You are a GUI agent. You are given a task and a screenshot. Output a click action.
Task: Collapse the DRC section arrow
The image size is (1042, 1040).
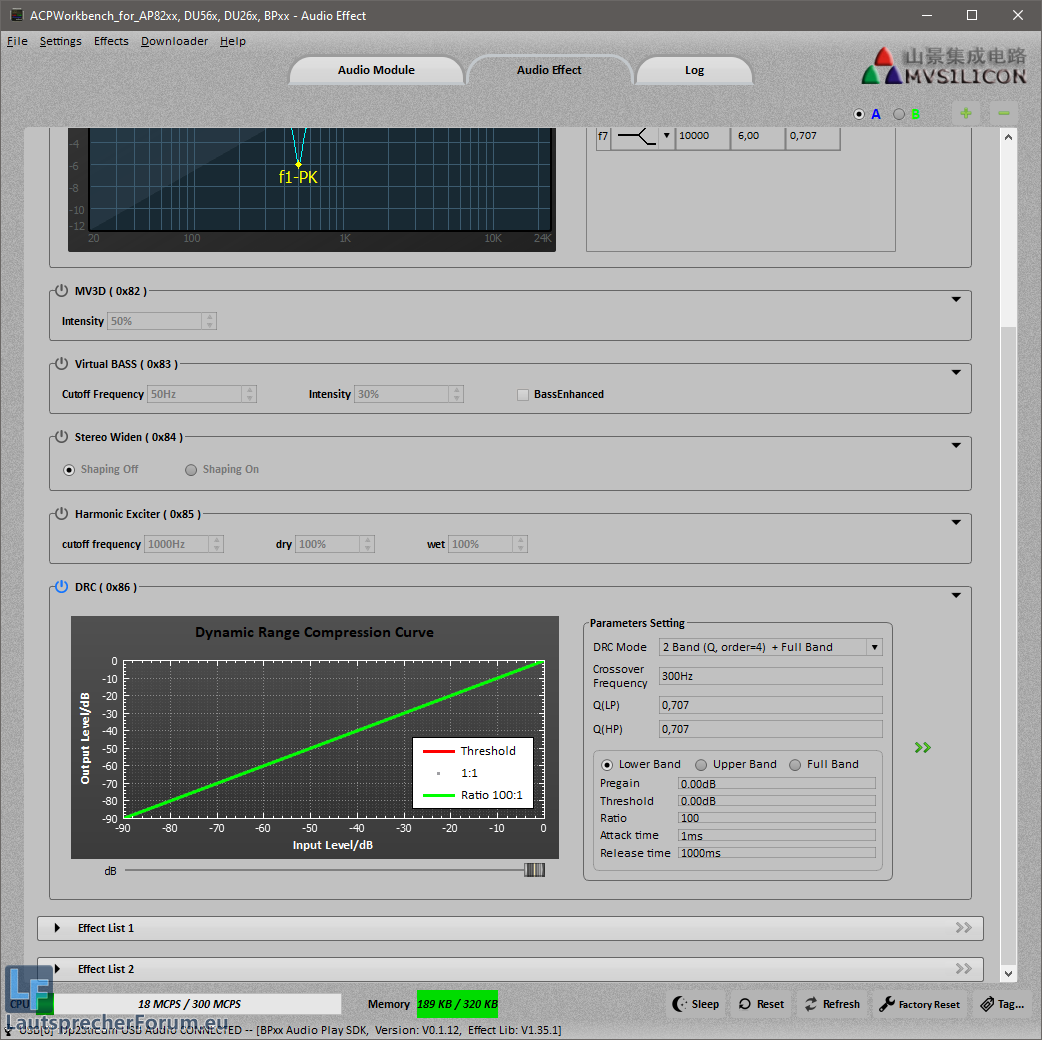pos(956,595)
